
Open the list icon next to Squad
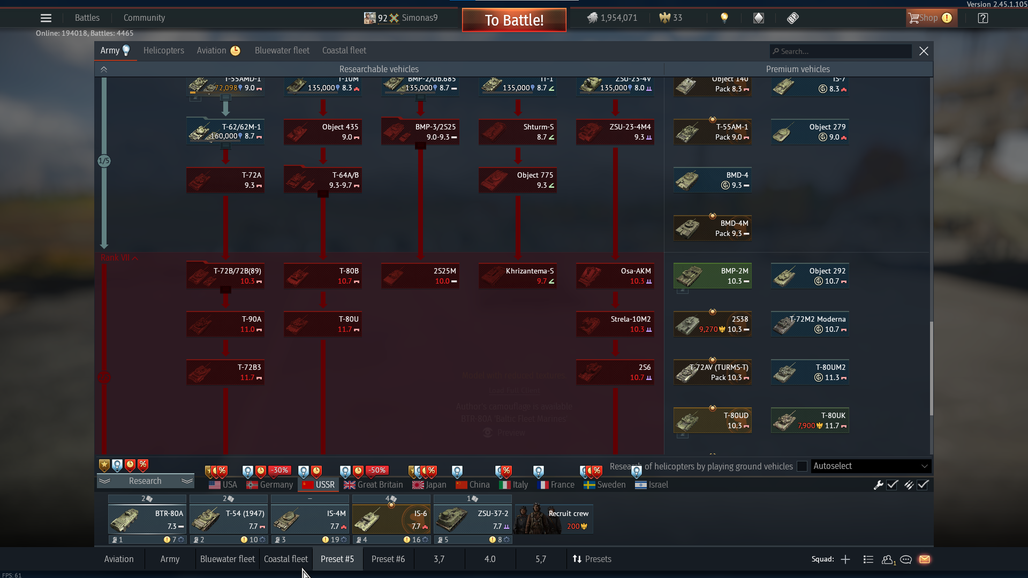click(x=868, y=559)
